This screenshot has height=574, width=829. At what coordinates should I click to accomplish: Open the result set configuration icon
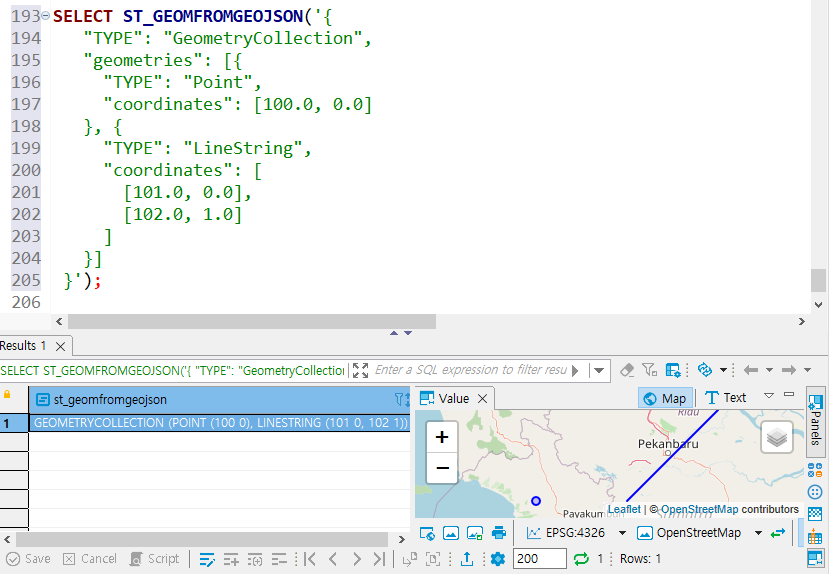[673, 370]
